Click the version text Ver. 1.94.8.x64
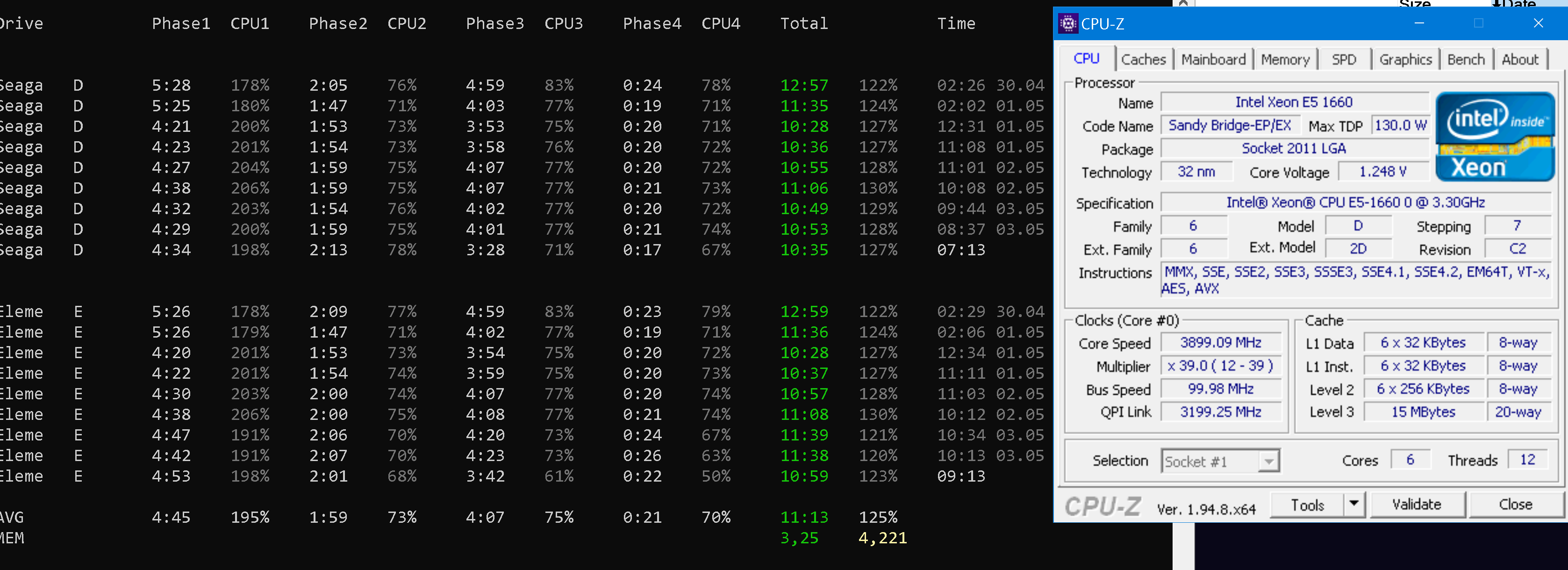Viewport: 1568px width, 570px height. coord(1206,509)
